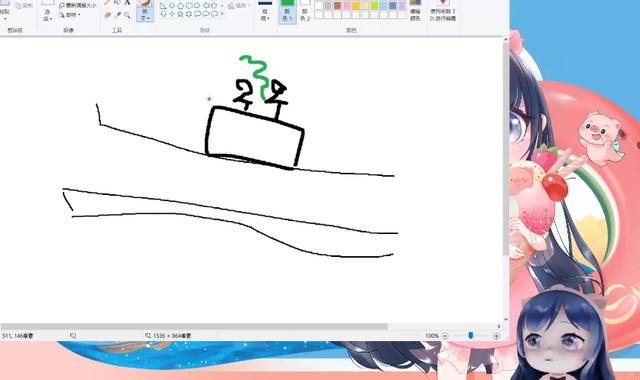640x380 pixels.
Task: Pick the yellow palette color
Action: pyautogui.click(x=356, y=6)
